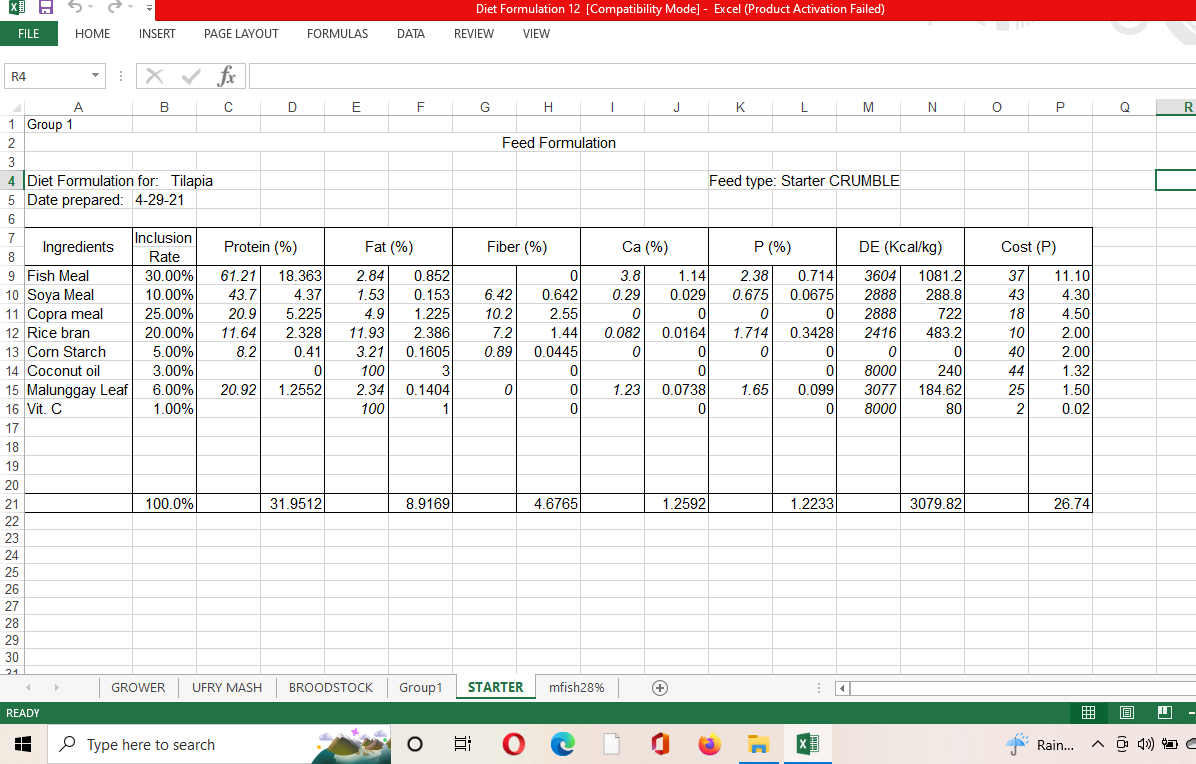Image resolution: width=1196 pixels, height=764 pixels.
Task: Click the Windows Start button
Action: [x=23, y=744]
